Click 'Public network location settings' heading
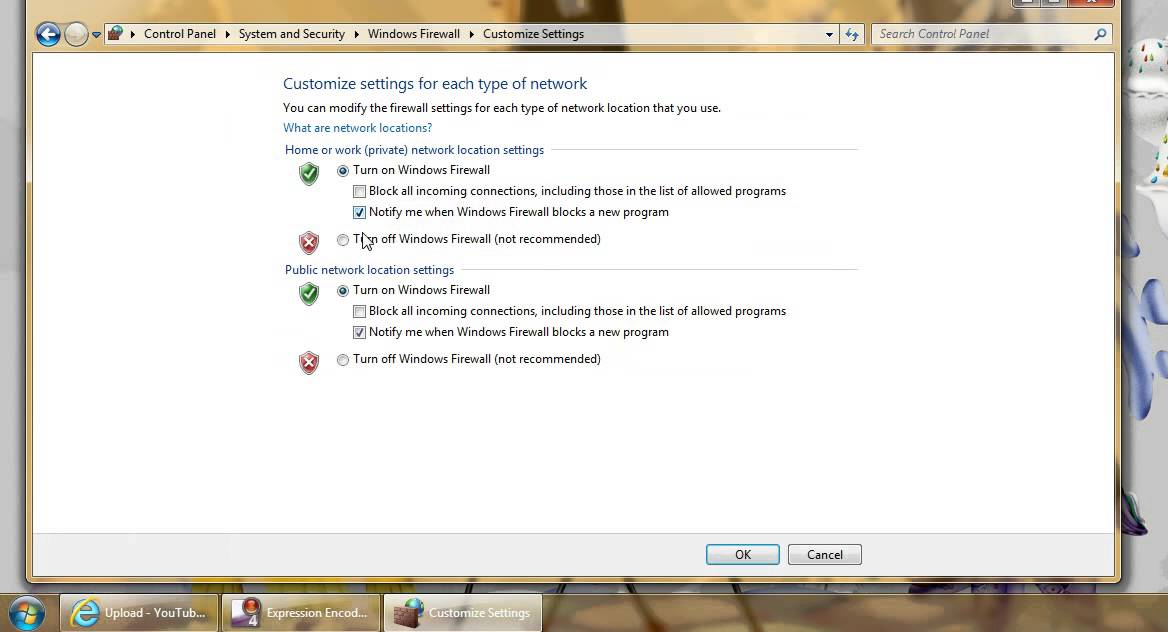This screenshot has width=1168, height=632. (x=369, y=270)
